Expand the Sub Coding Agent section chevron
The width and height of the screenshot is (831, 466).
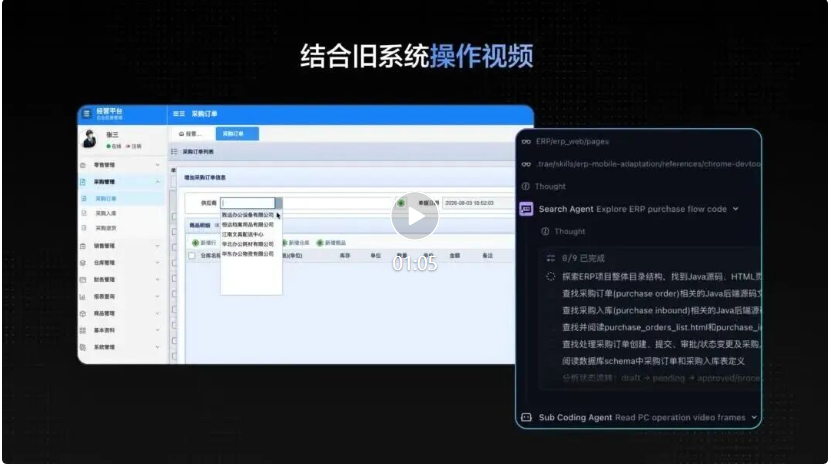click(754, 417)
